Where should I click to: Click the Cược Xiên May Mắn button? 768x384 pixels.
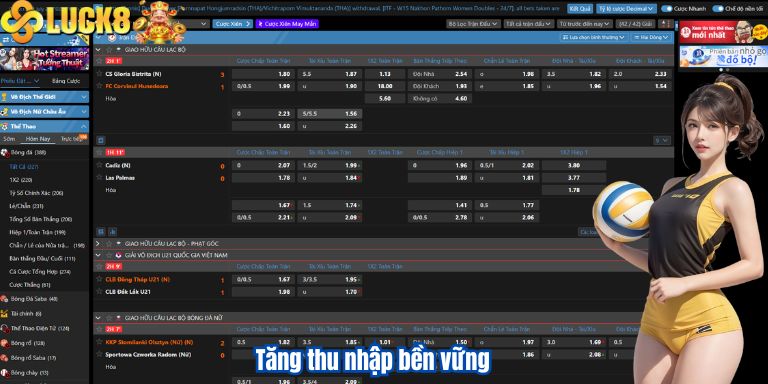tap(287, 24)
